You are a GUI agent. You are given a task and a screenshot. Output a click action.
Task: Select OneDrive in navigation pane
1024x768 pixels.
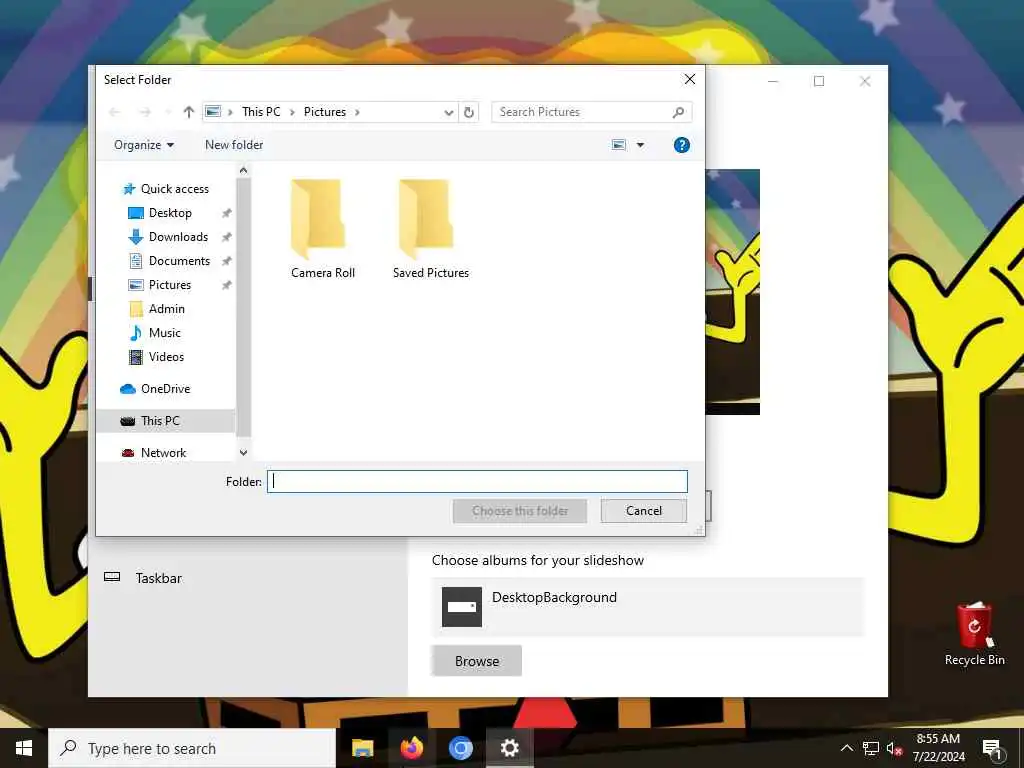[x=165, y=389]
